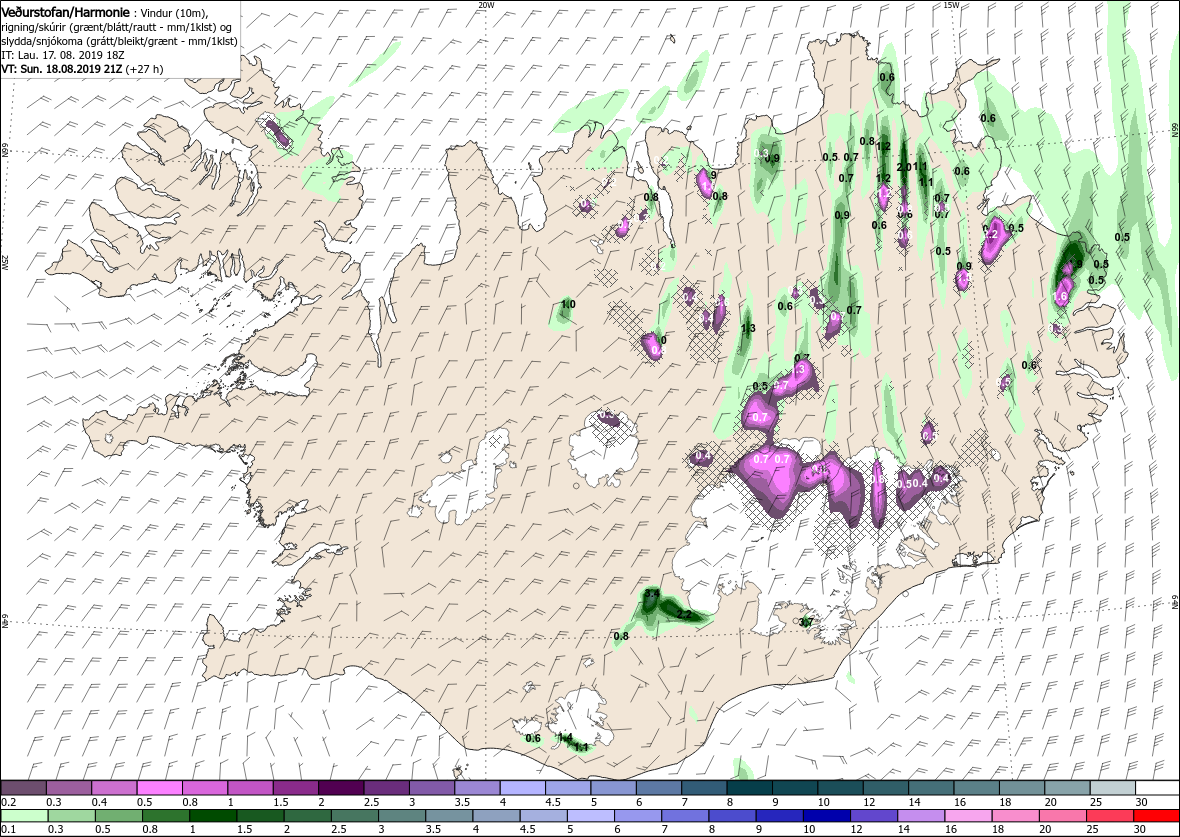Image resolution: width=1180 pixels, height=837 pixels.
Task: Click the white '1.6' snow value on the east coast
Action: click(1060, 297)
